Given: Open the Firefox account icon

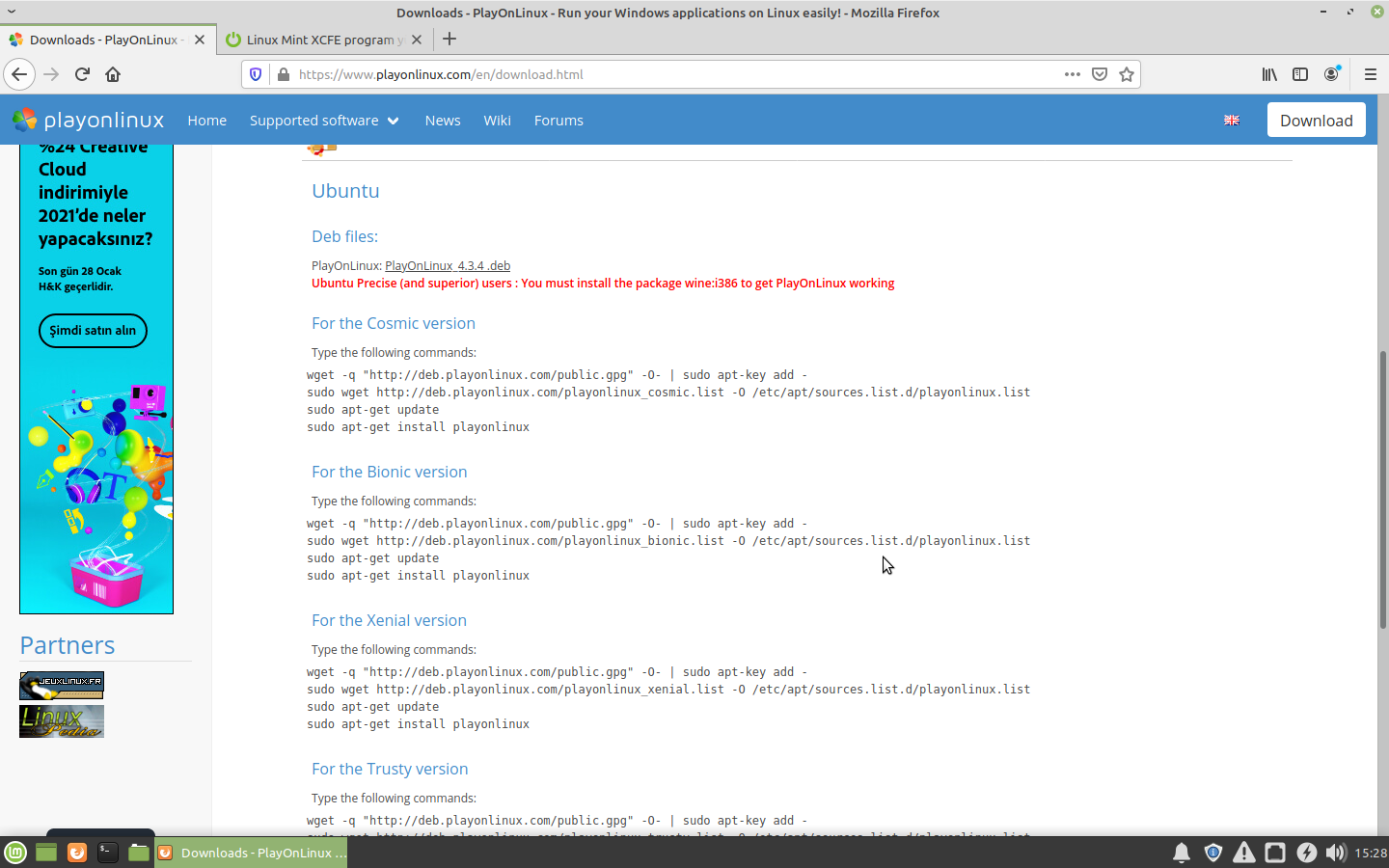Looking at the screenshot, I should [x=1332, y=74].
